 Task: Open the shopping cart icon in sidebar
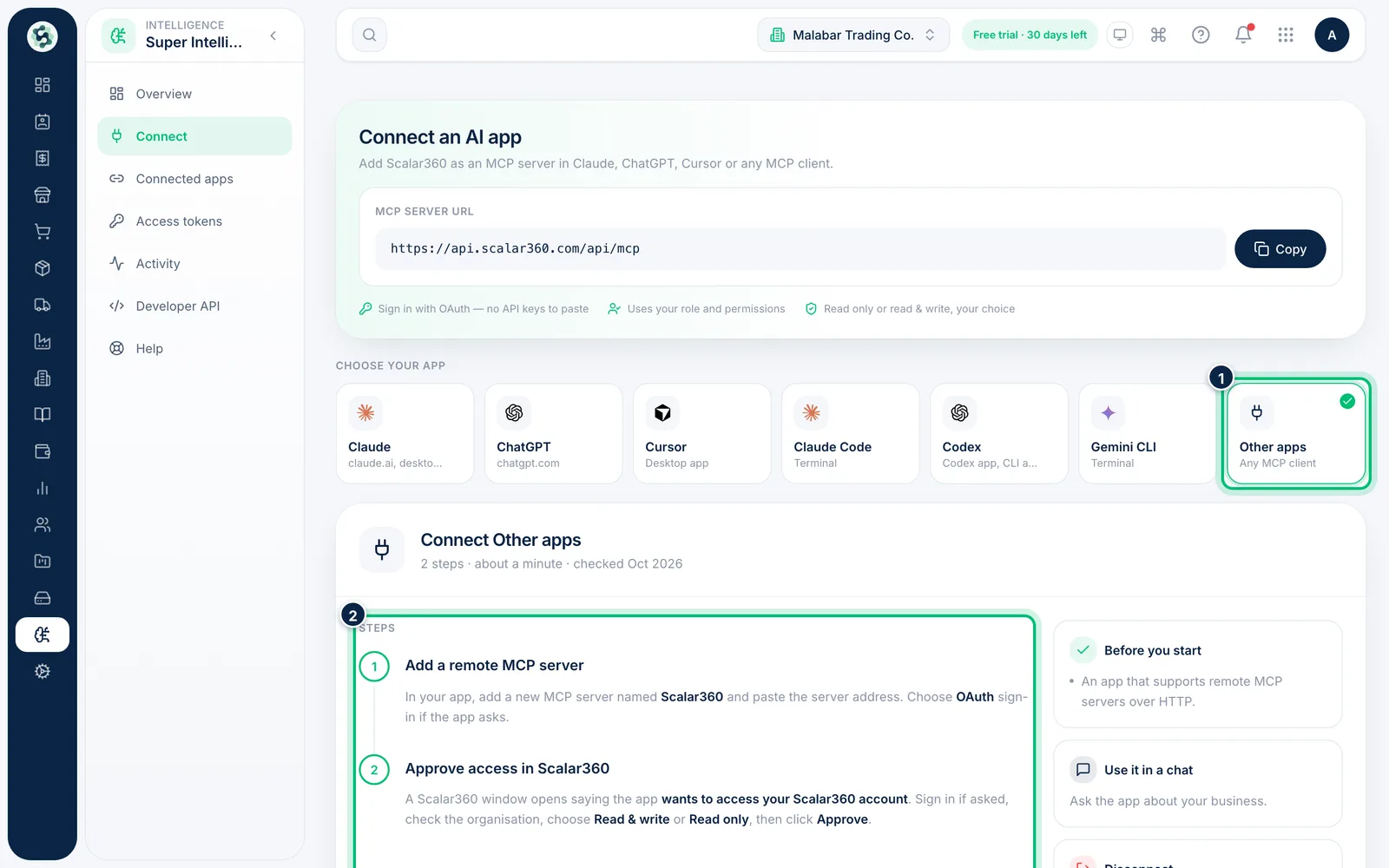(42, 232)
